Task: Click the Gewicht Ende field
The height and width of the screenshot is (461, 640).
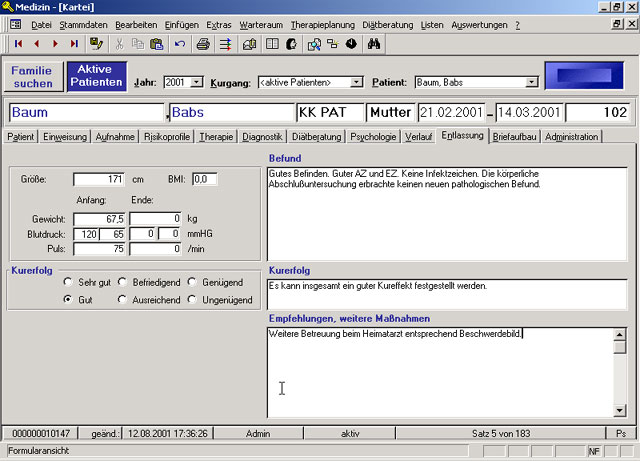Action: pos(156,218)
